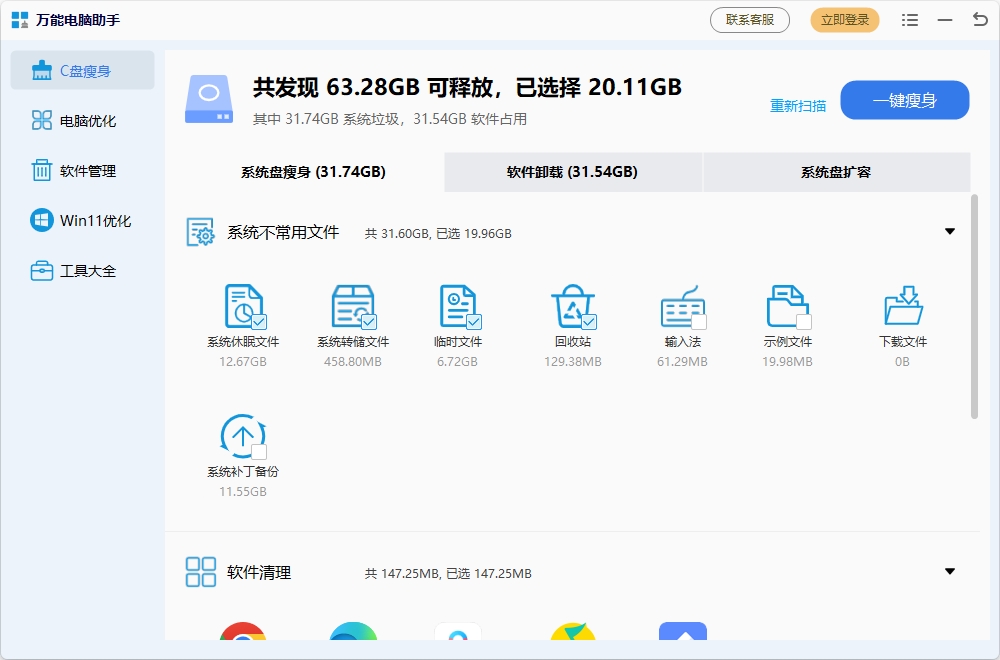Screen dimensions: 1000x660
Task: Click the 一键瘦身 button
Action: point(904,100)
